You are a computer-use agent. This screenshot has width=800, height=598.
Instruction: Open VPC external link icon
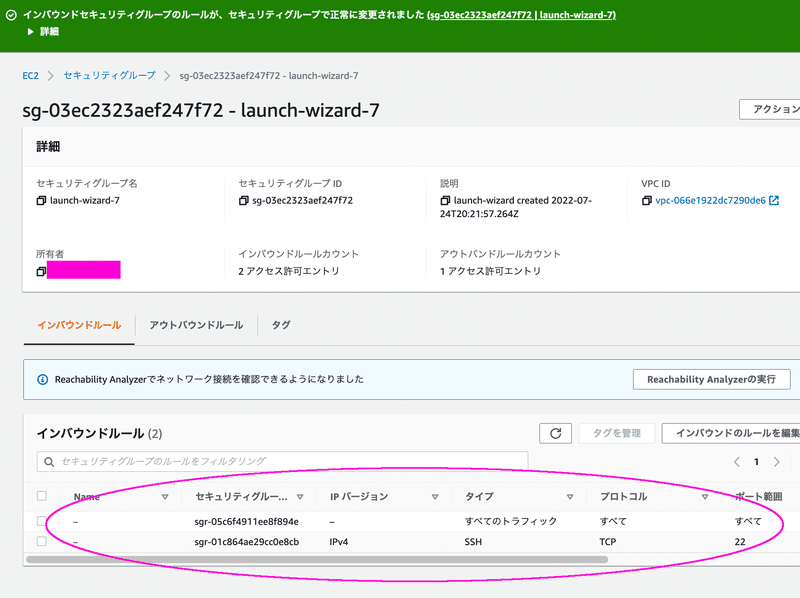(774, 201)
